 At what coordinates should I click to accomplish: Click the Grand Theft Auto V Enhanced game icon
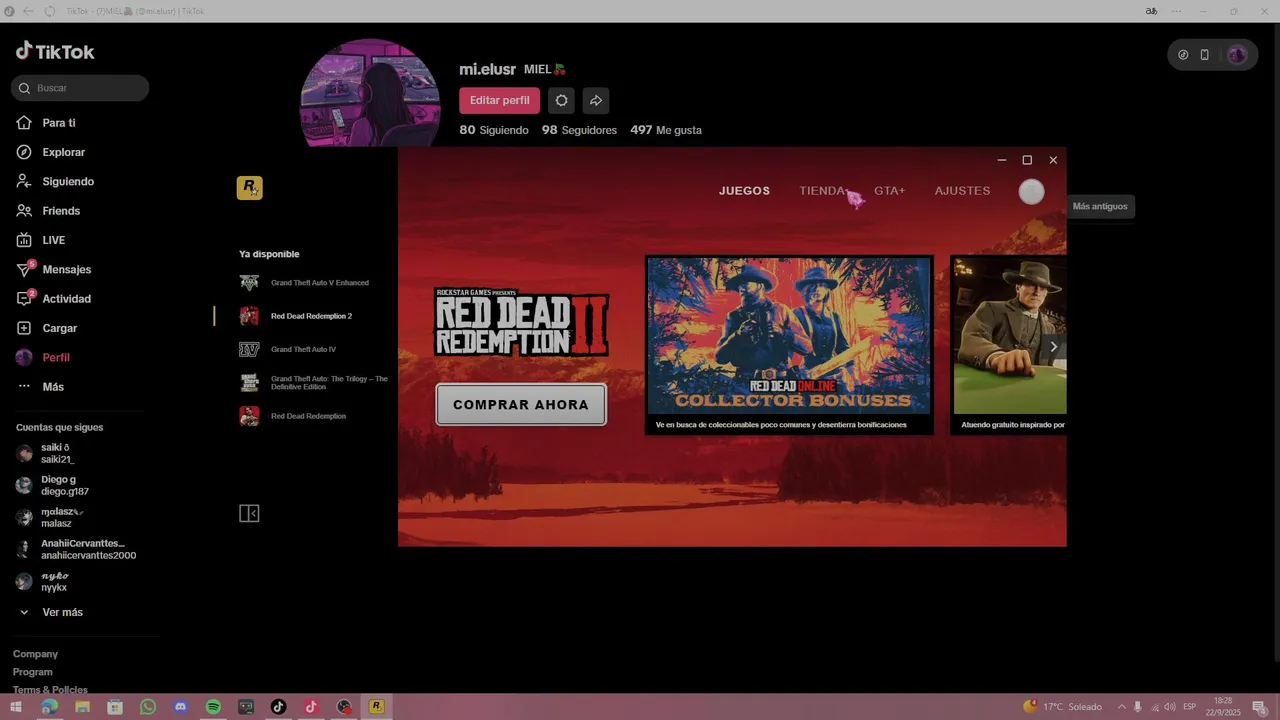[249, 283]
